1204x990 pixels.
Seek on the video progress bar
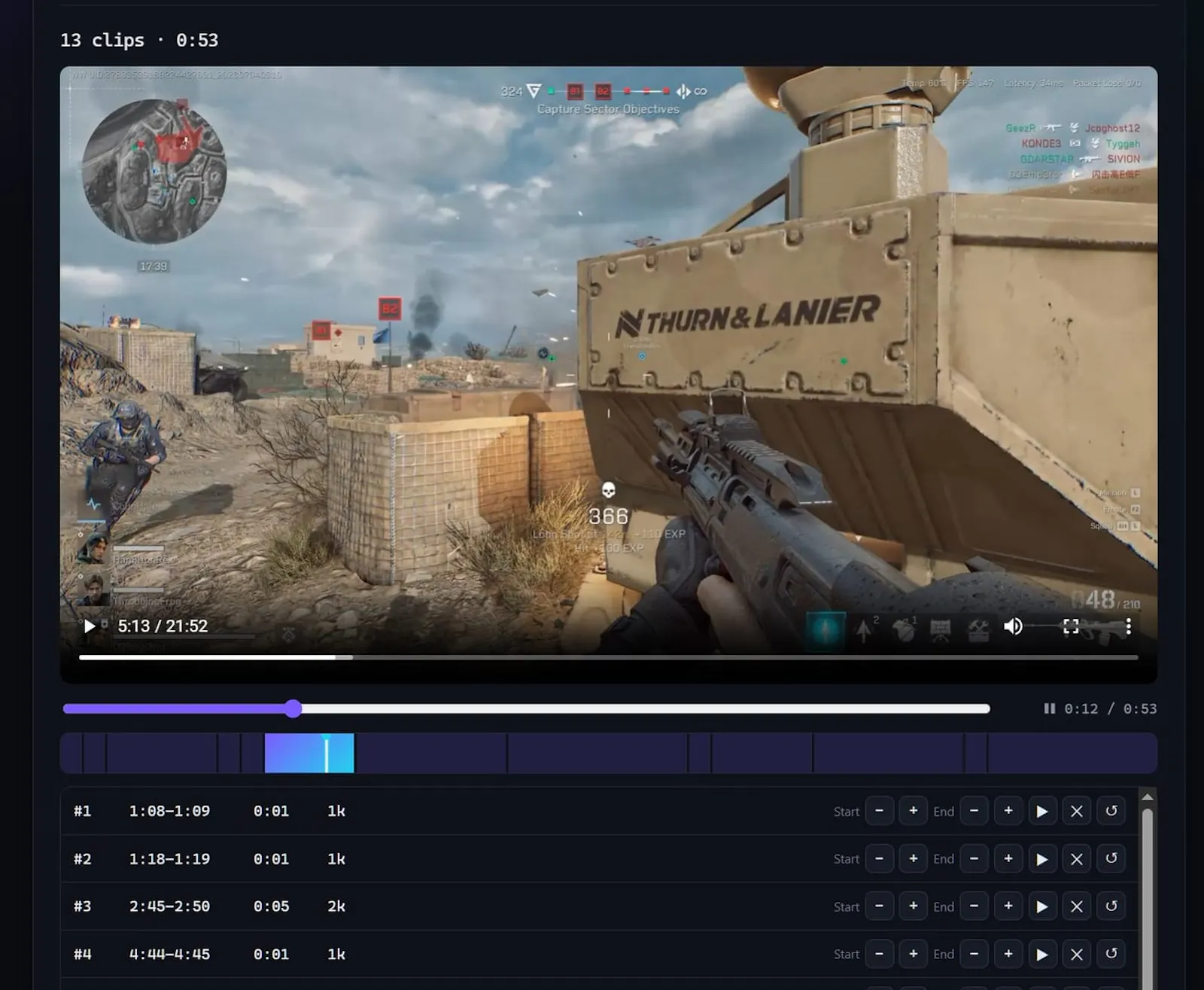(x=608, y=657)
